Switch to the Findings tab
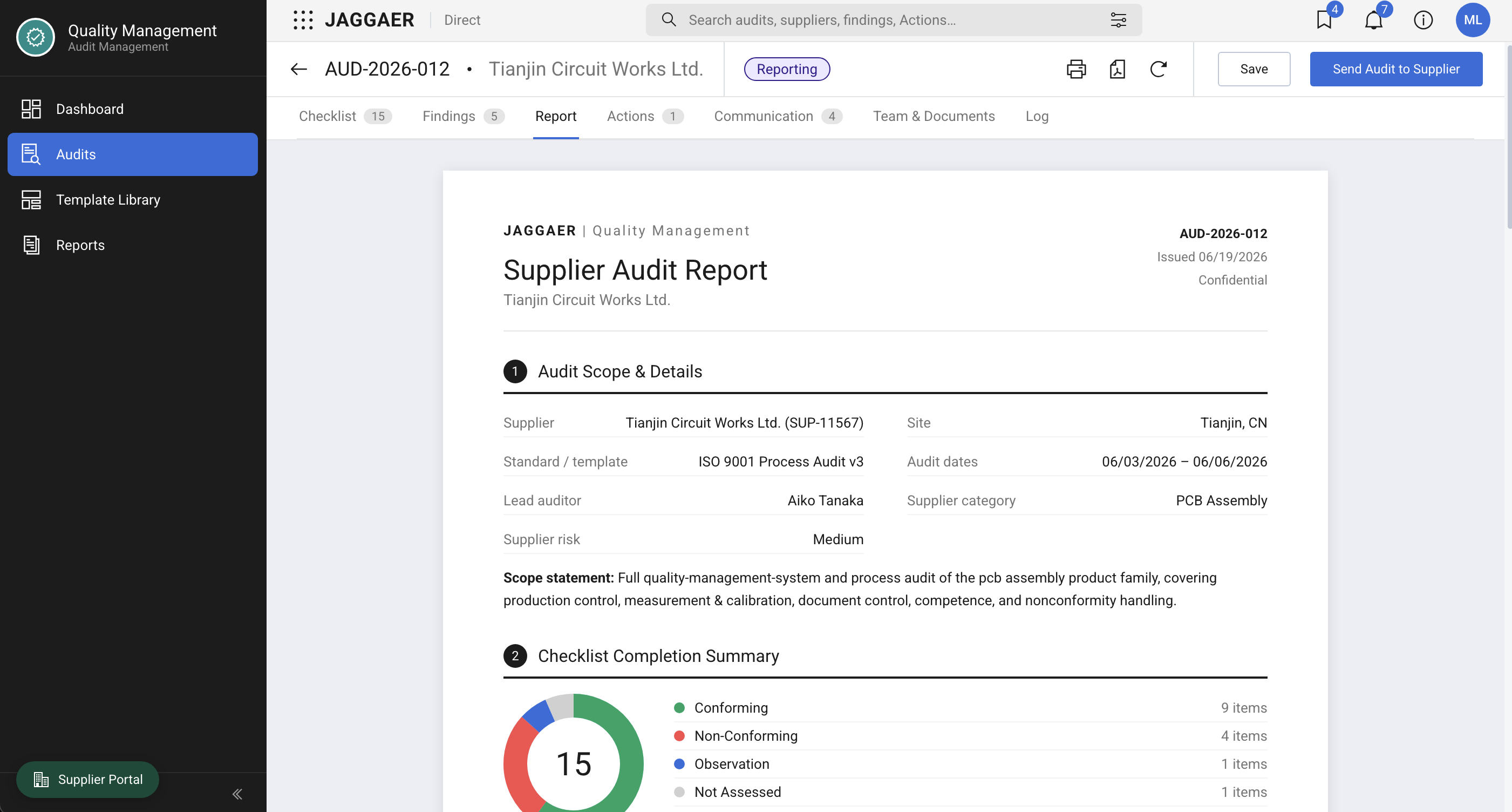Viewport: 1512px width, 812px height. pyautogui.click(x=463, y=116)
